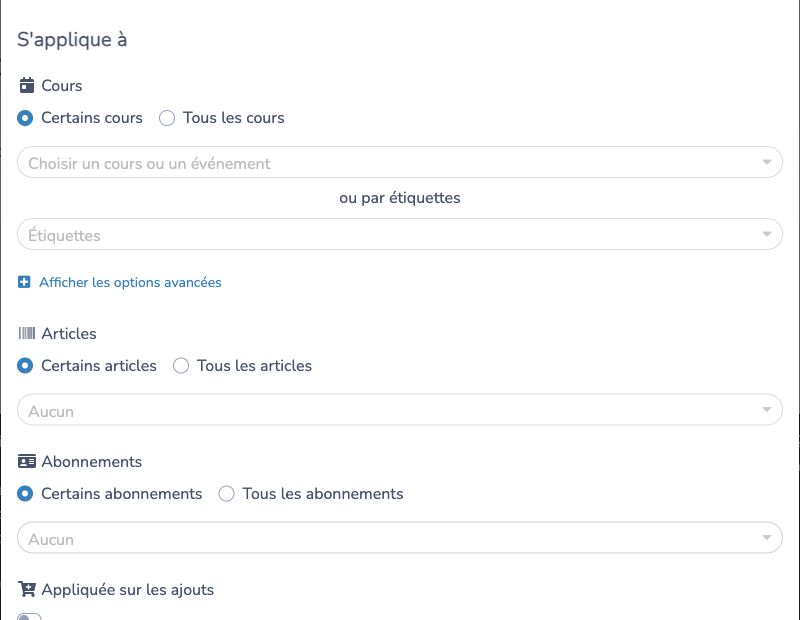Open the Articles Aucun dropdown

tap(399, 410)
